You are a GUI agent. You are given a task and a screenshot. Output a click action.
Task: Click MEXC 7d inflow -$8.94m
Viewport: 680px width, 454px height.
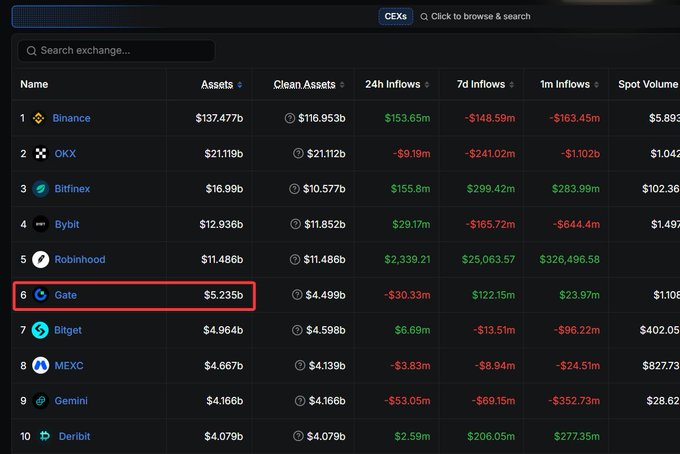(x=495, y=366)
